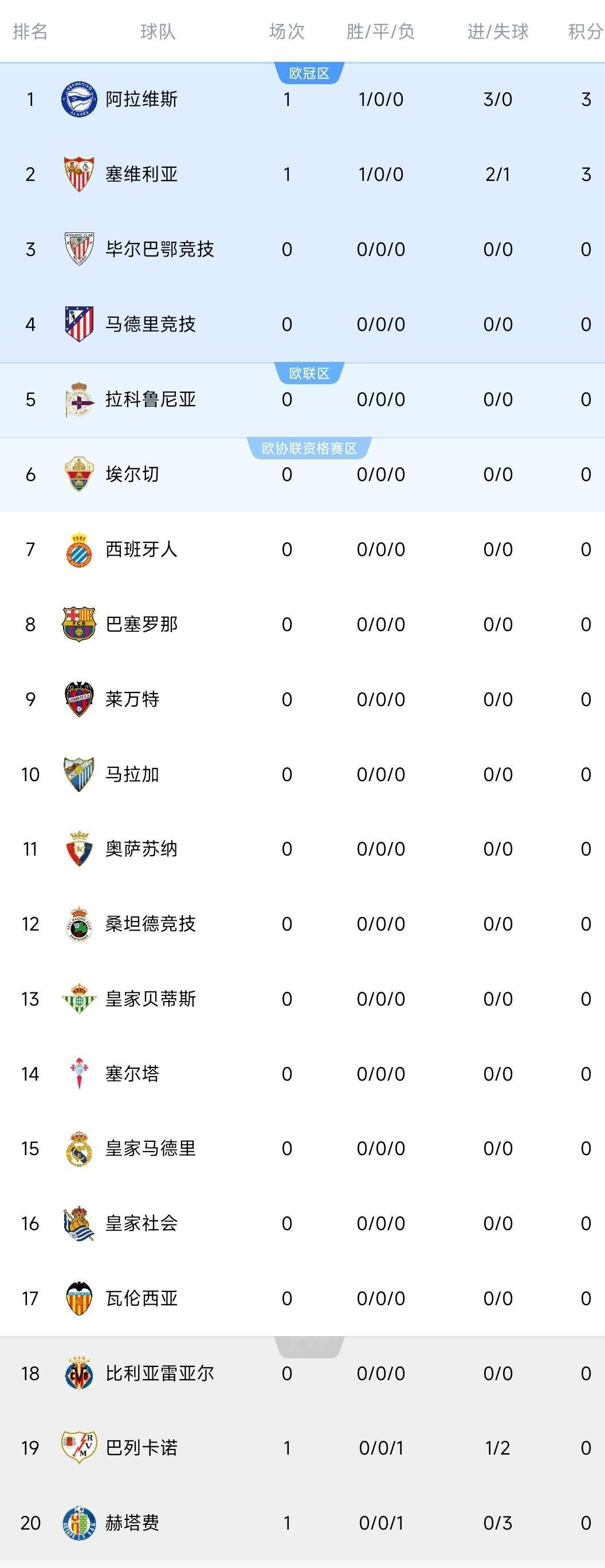Click the 欧联区 zone label

pyautogui.click(x=309, y=373)
